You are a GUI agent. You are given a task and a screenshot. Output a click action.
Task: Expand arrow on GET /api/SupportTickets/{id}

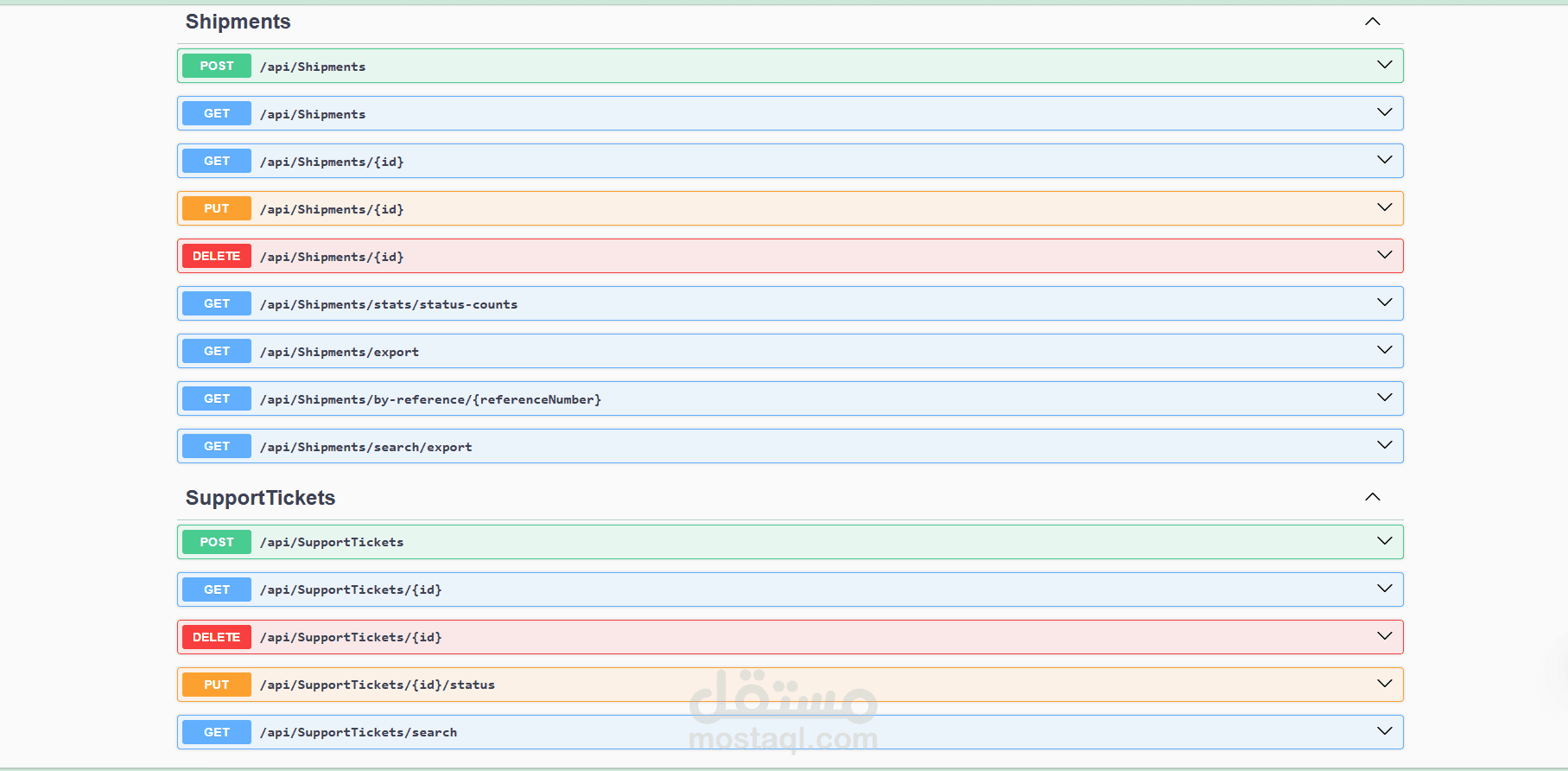click(1384, 589)
